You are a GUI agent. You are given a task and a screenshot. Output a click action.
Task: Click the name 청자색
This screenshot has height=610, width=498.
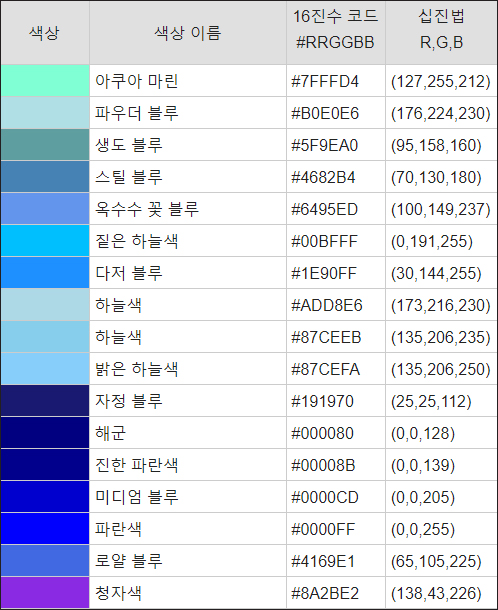click(x=118, y=592)
